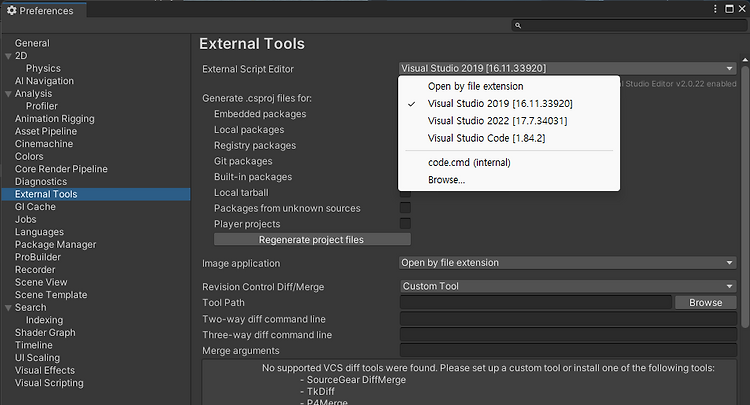Collapse the Search section arrow
Viewport: 750px width, 405px height.
[x=8, y=308]
